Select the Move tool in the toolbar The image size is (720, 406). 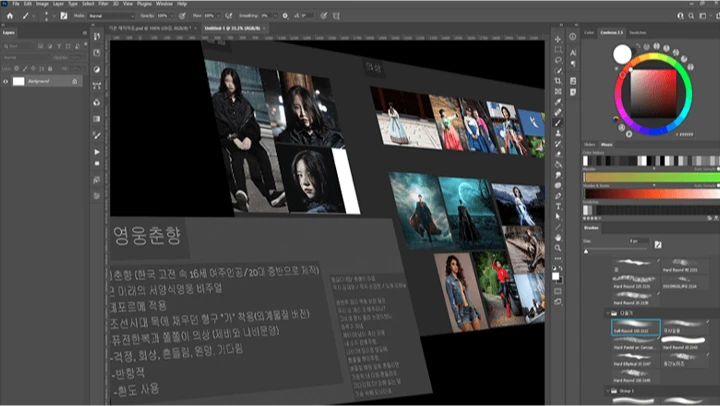tap(558, 39)
